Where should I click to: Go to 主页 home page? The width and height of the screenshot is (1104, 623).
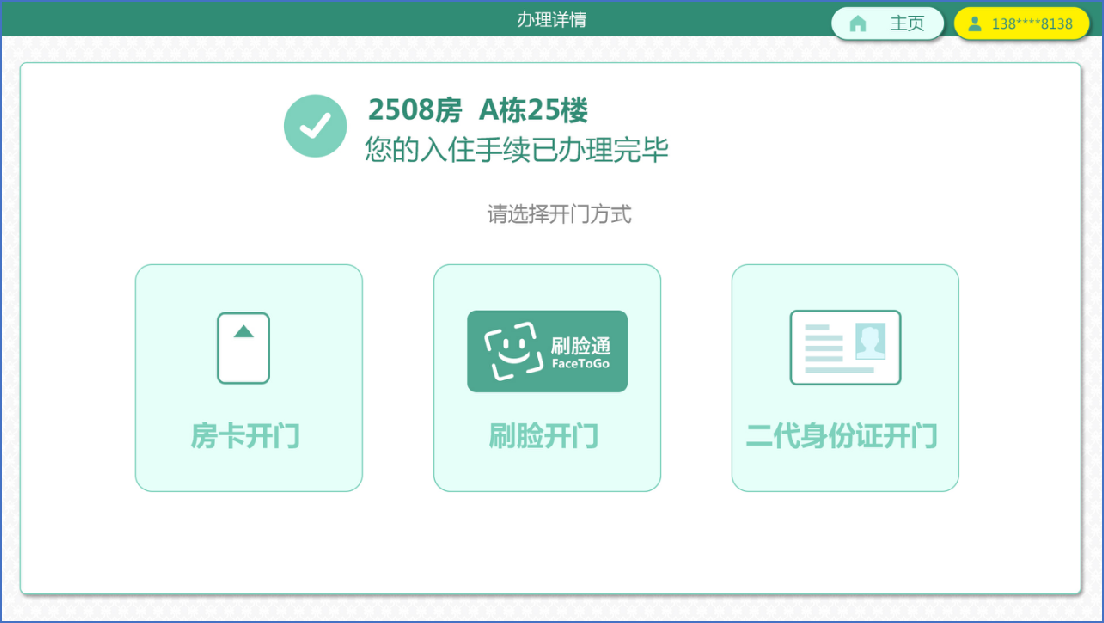pyautogui.click(x=887, y=24)
